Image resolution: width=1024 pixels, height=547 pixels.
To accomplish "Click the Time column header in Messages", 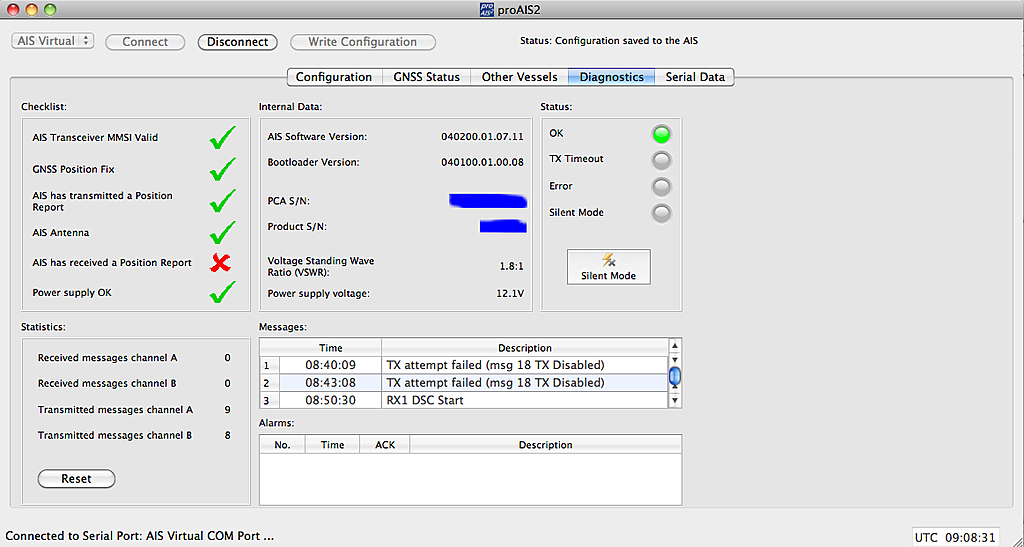I will [331, 348].
